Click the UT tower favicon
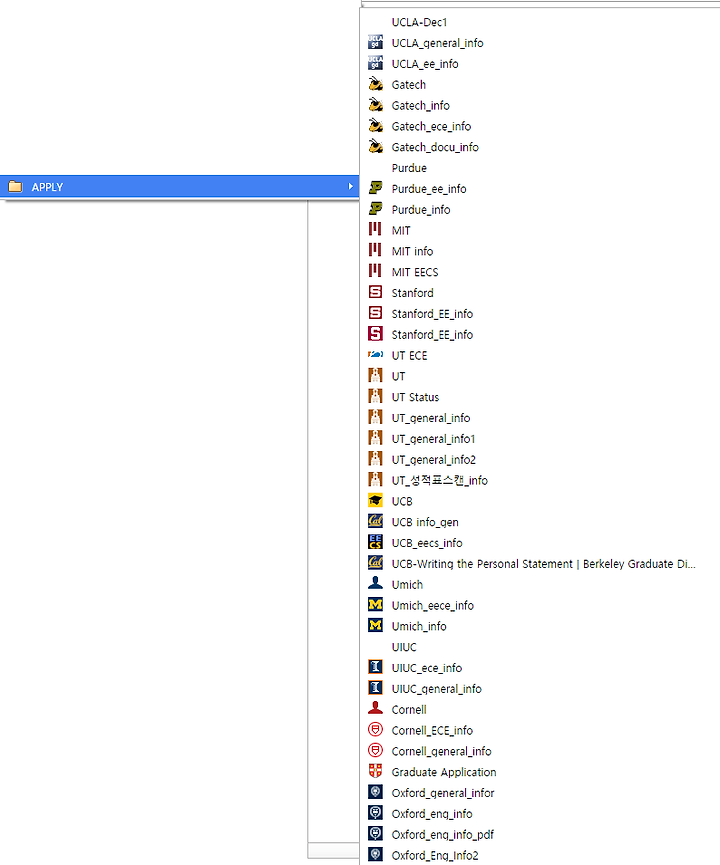720x865 pixels. coord(375,376)
